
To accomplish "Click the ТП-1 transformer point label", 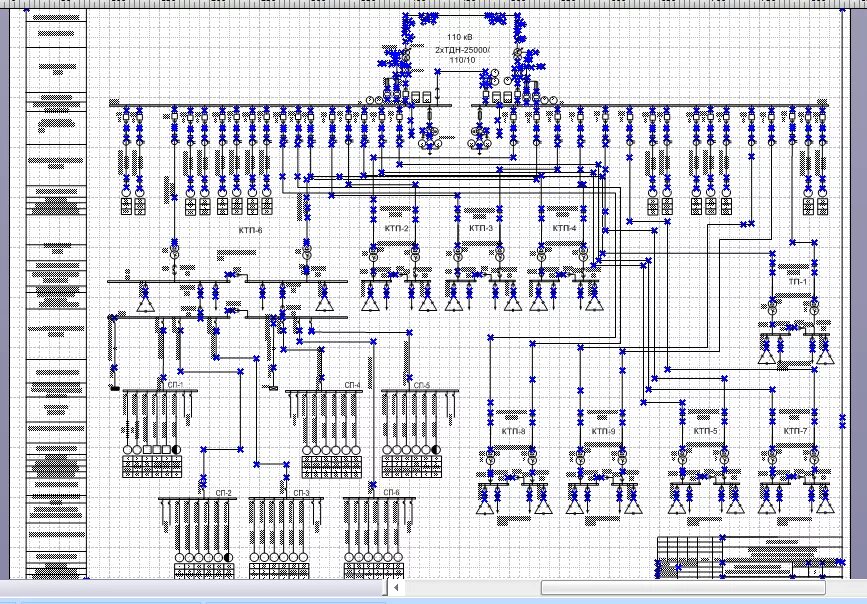I will 797,282.
